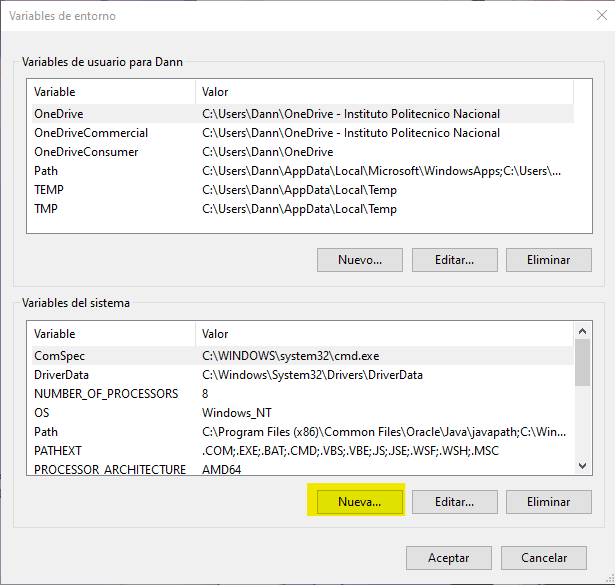Screen dimensions: 615x585
Task: Select system Path with Oracle javapath
Action: click(x=302, y=432)
